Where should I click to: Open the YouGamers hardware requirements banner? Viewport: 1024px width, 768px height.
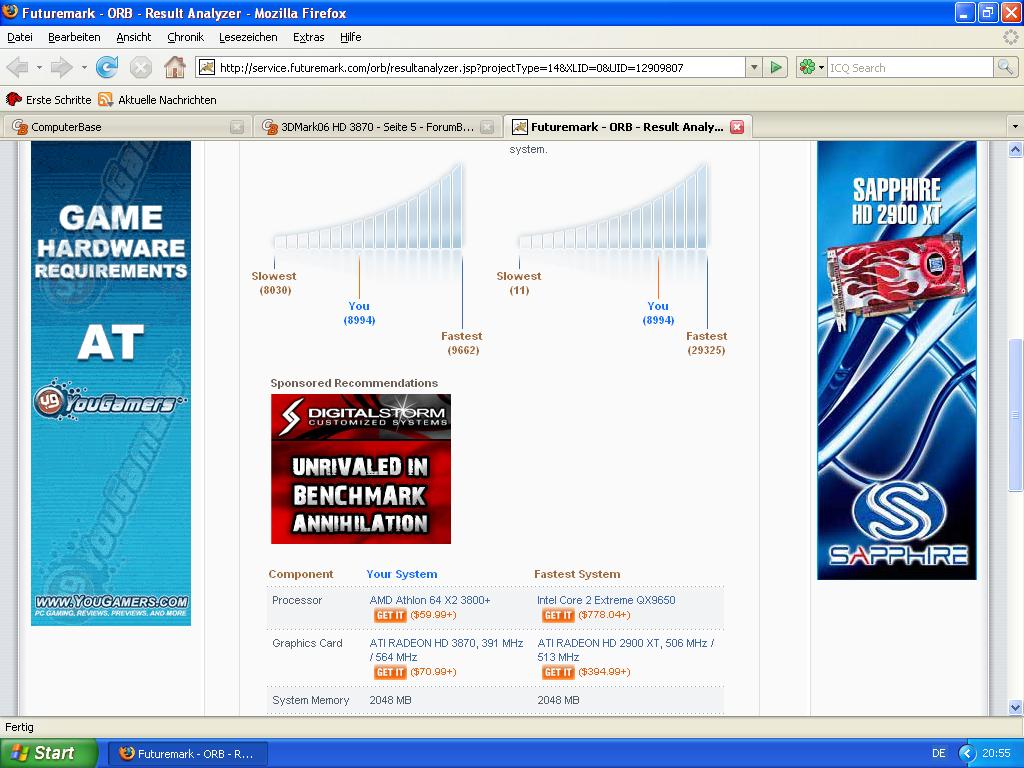click(111, 383)
